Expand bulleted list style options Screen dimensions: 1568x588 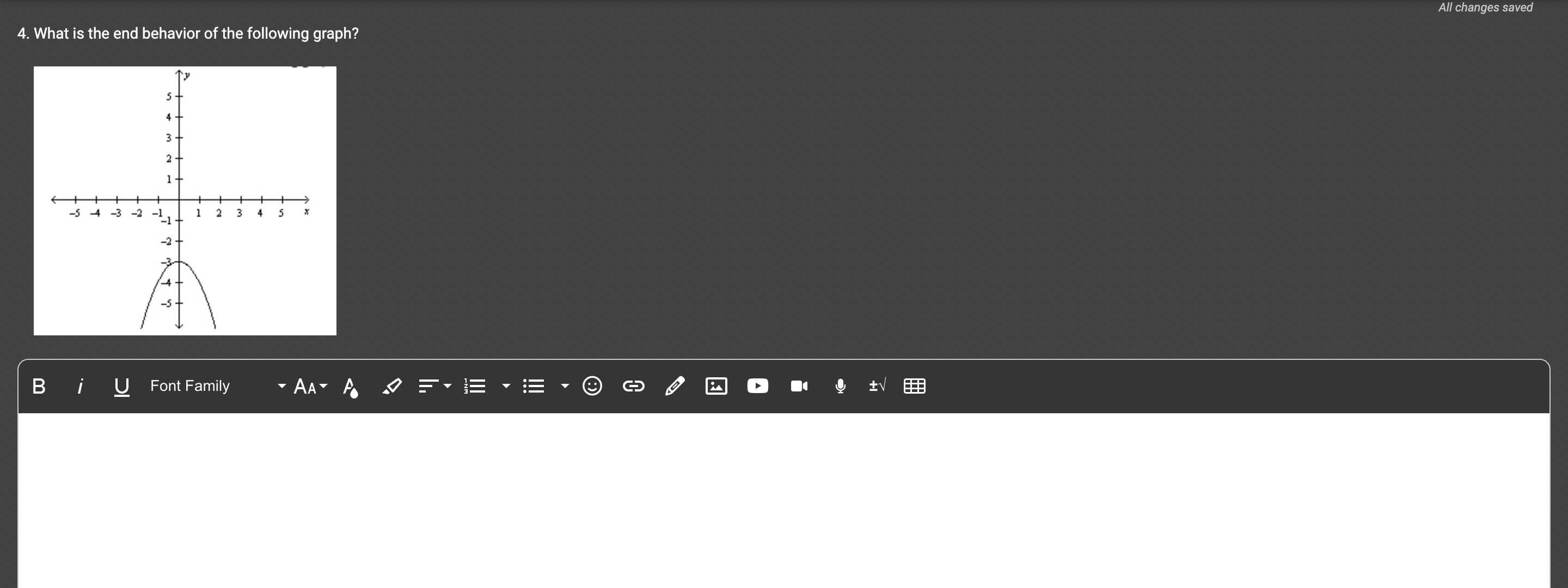565,386
